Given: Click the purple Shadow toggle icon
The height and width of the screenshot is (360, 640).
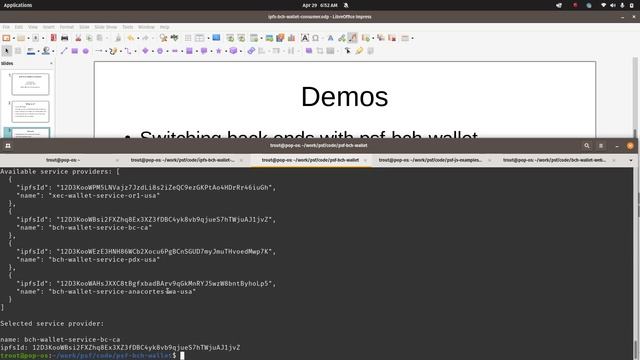Looking at the screenshot, I should click(x=309, y=51).
